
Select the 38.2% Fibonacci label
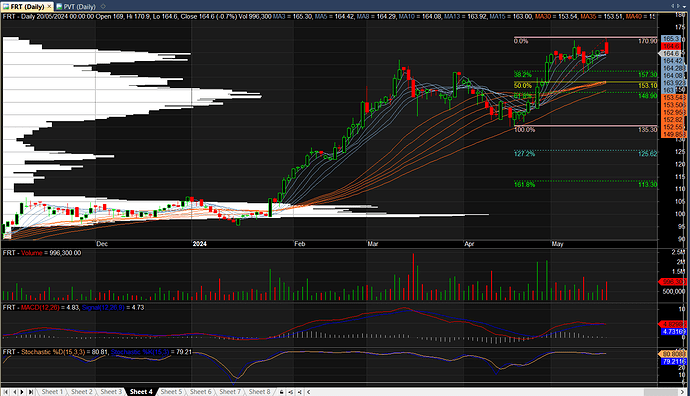pos(522,75)
